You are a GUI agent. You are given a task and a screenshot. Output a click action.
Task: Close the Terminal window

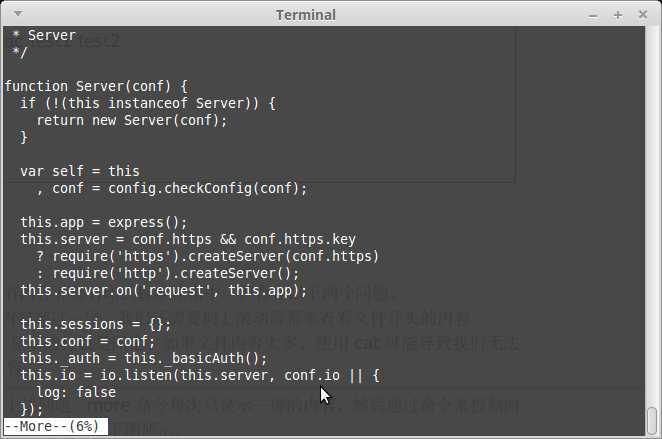tap(643, 15)
